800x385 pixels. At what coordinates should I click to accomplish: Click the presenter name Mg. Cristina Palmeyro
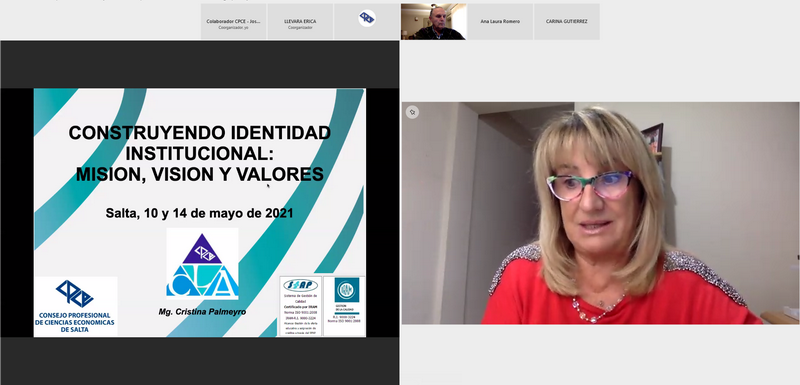click(x=202, y=312)
